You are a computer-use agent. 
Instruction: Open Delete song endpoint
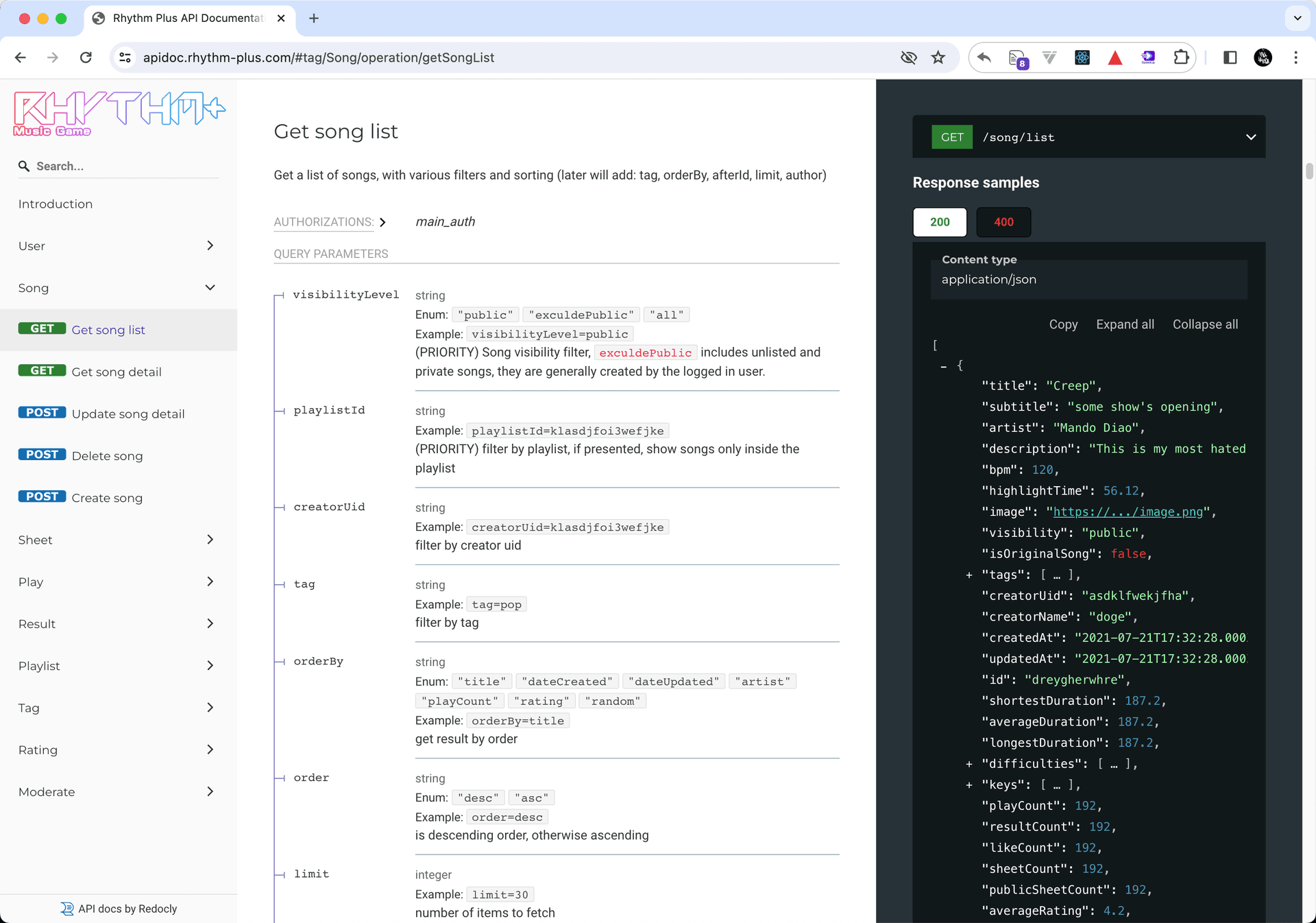[119, 456]
